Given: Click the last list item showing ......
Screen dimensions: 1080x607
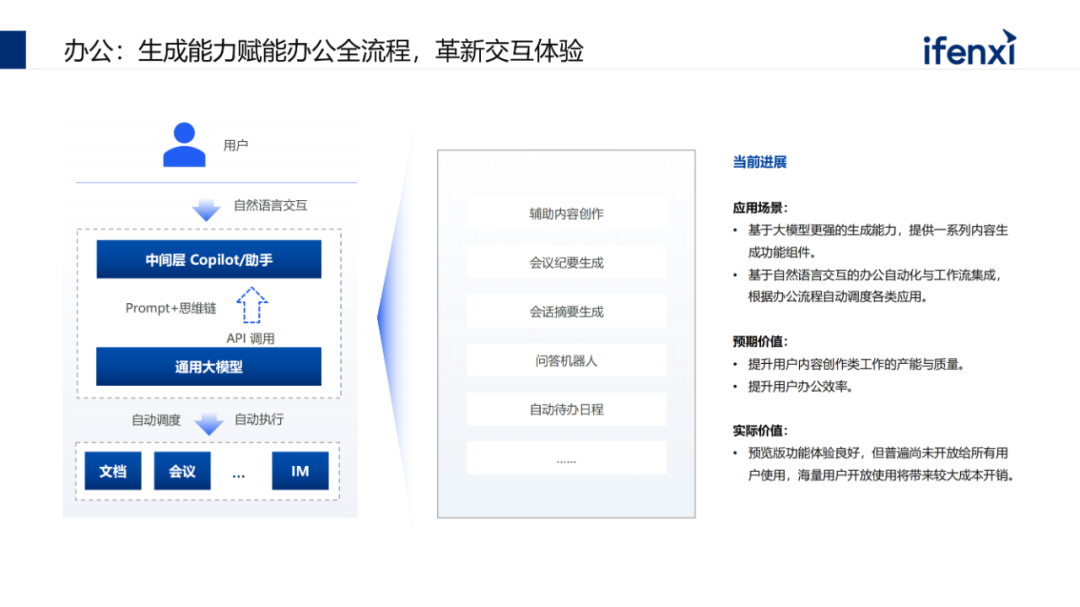Looking at the screenshot, I should pyautogui.click(x=566, y=458).
